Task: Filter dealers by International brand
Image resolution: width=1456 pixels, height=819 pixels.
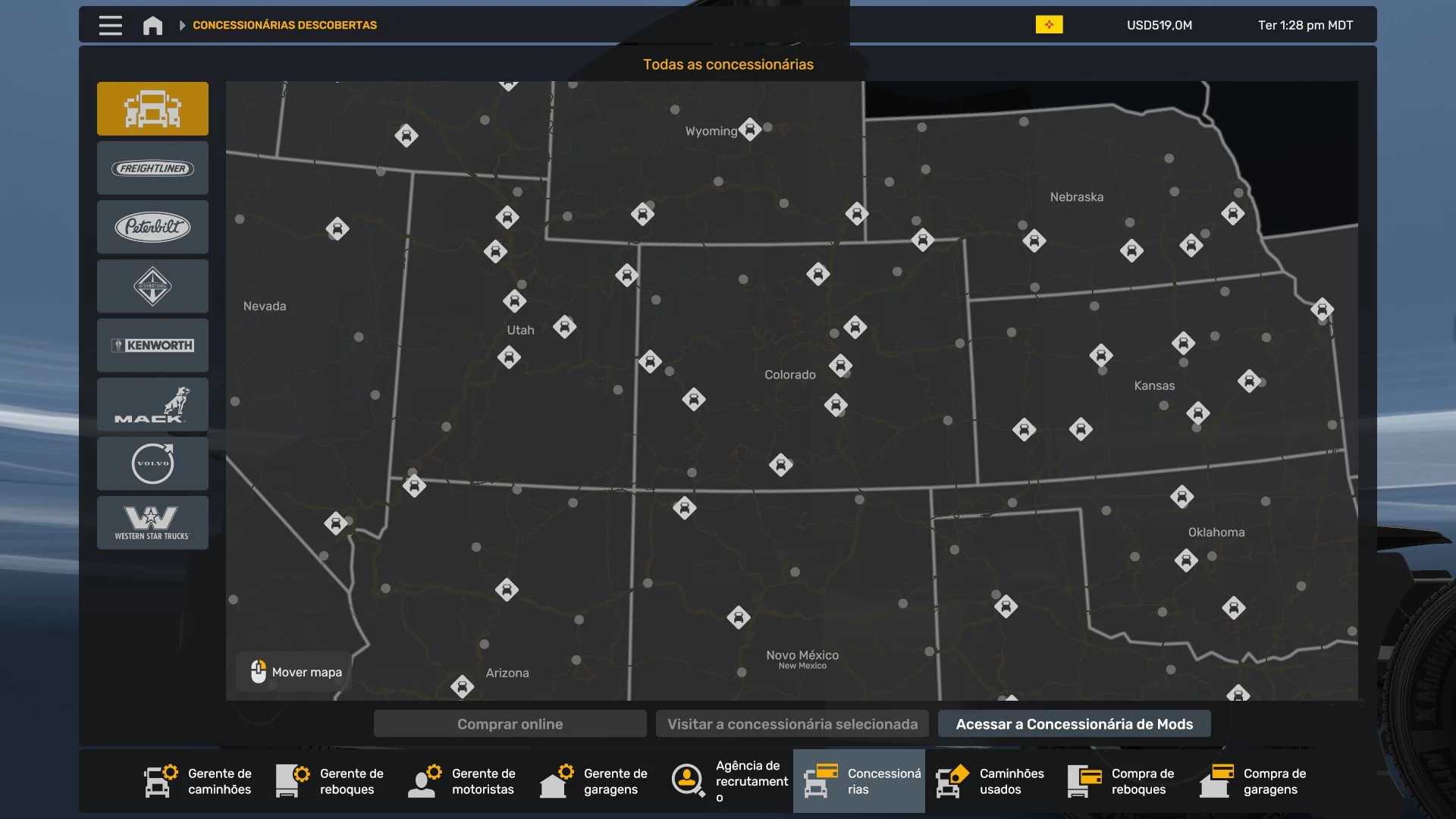Action: (x=152, y=286)
